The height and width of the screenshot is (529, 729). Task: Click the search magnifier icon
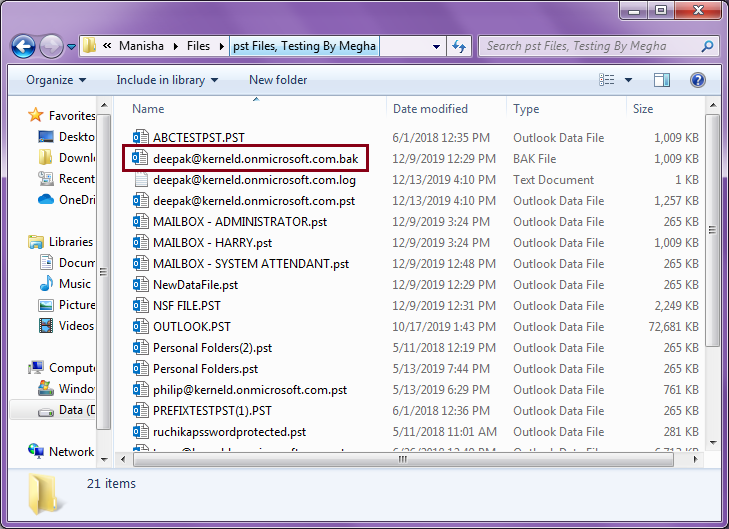[707, 46]
